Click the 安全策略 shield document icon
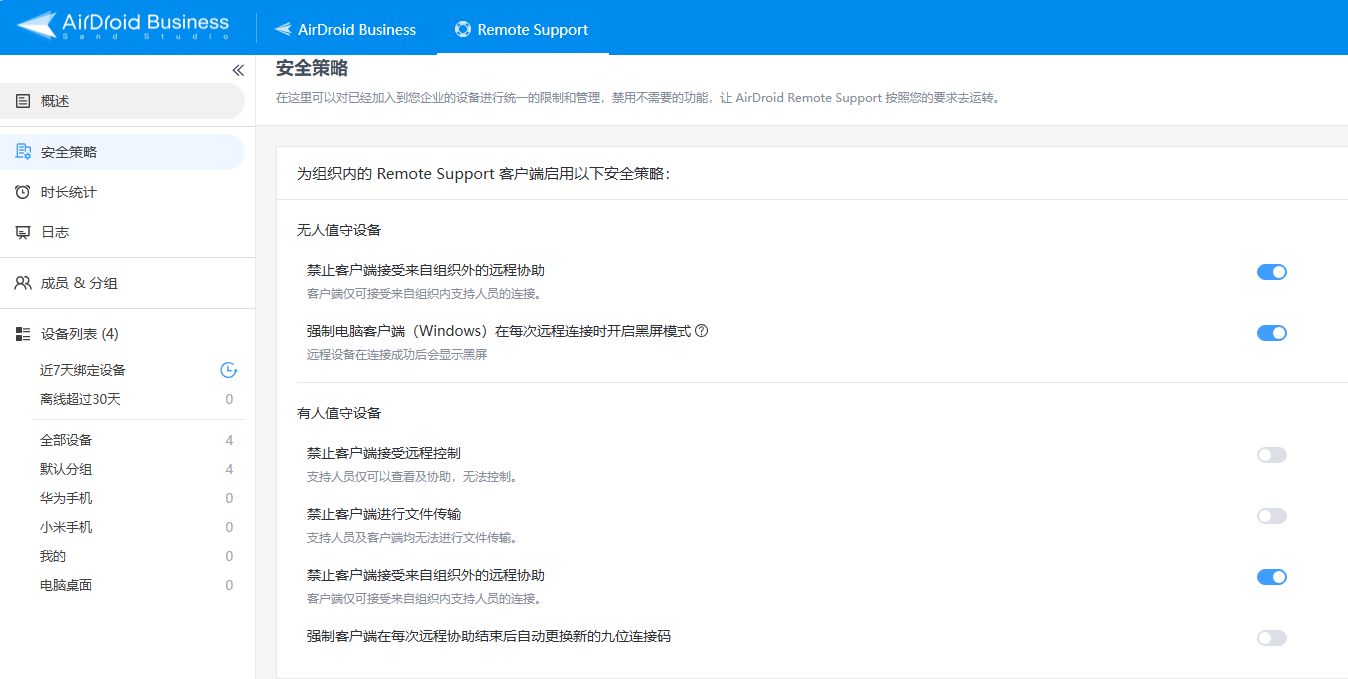The image size is (1348, 679). coord(23,152)
